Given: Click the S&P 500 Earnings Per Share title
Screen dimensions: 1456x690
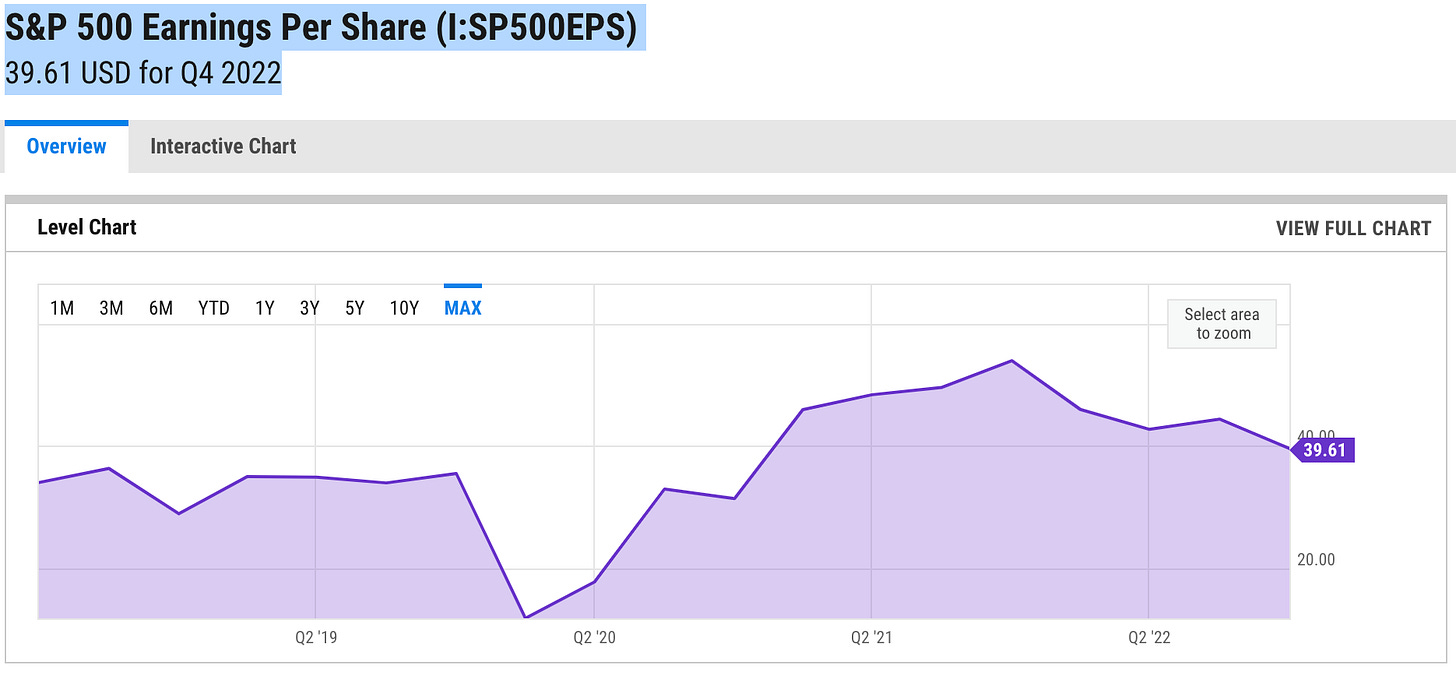Looking at the screenshot, I should 321,27.
